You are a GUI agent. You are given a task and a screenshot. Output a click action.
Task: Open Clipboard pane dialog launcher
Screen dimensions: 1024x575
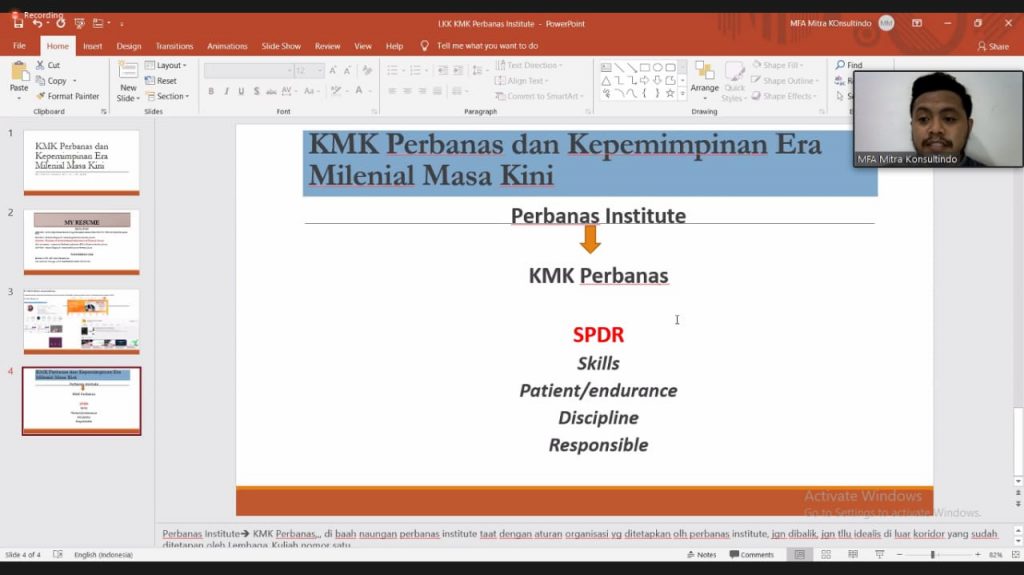pos(104,112)
